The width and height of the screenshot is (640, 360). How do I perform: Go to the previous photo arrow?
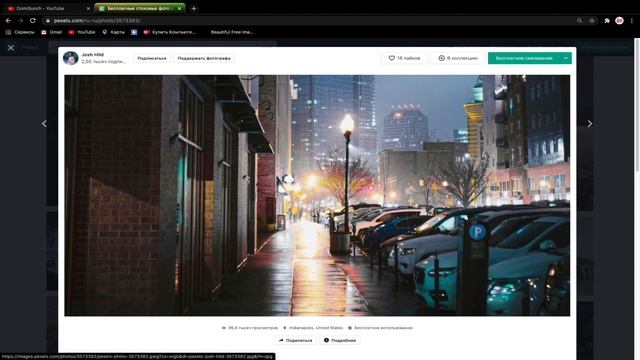click(44, 123)
